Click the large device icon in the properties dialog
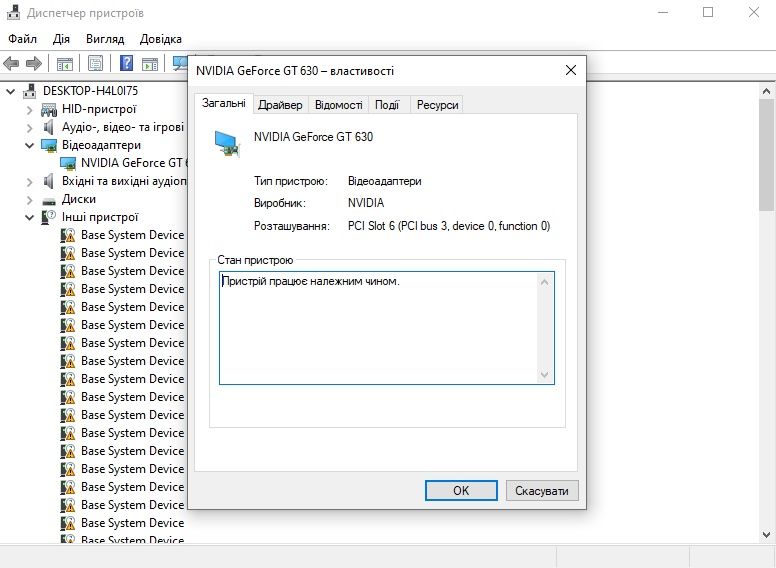 tap(228, 143)
